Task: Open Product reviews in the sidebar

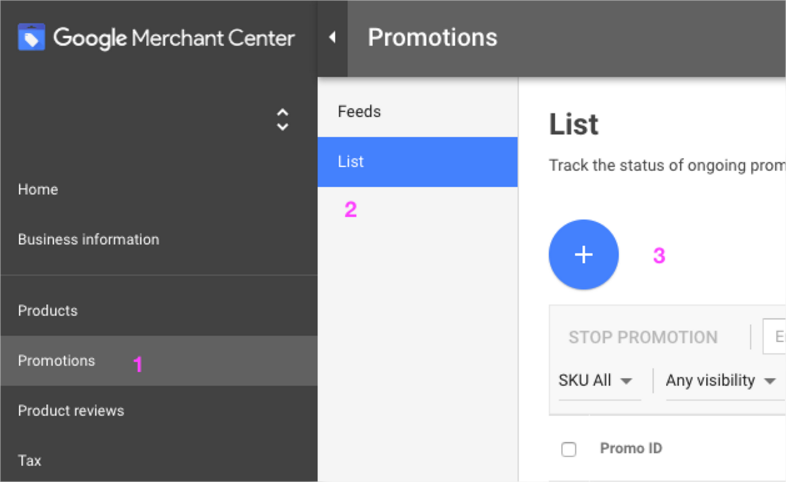Action: (x=71, y=411)
